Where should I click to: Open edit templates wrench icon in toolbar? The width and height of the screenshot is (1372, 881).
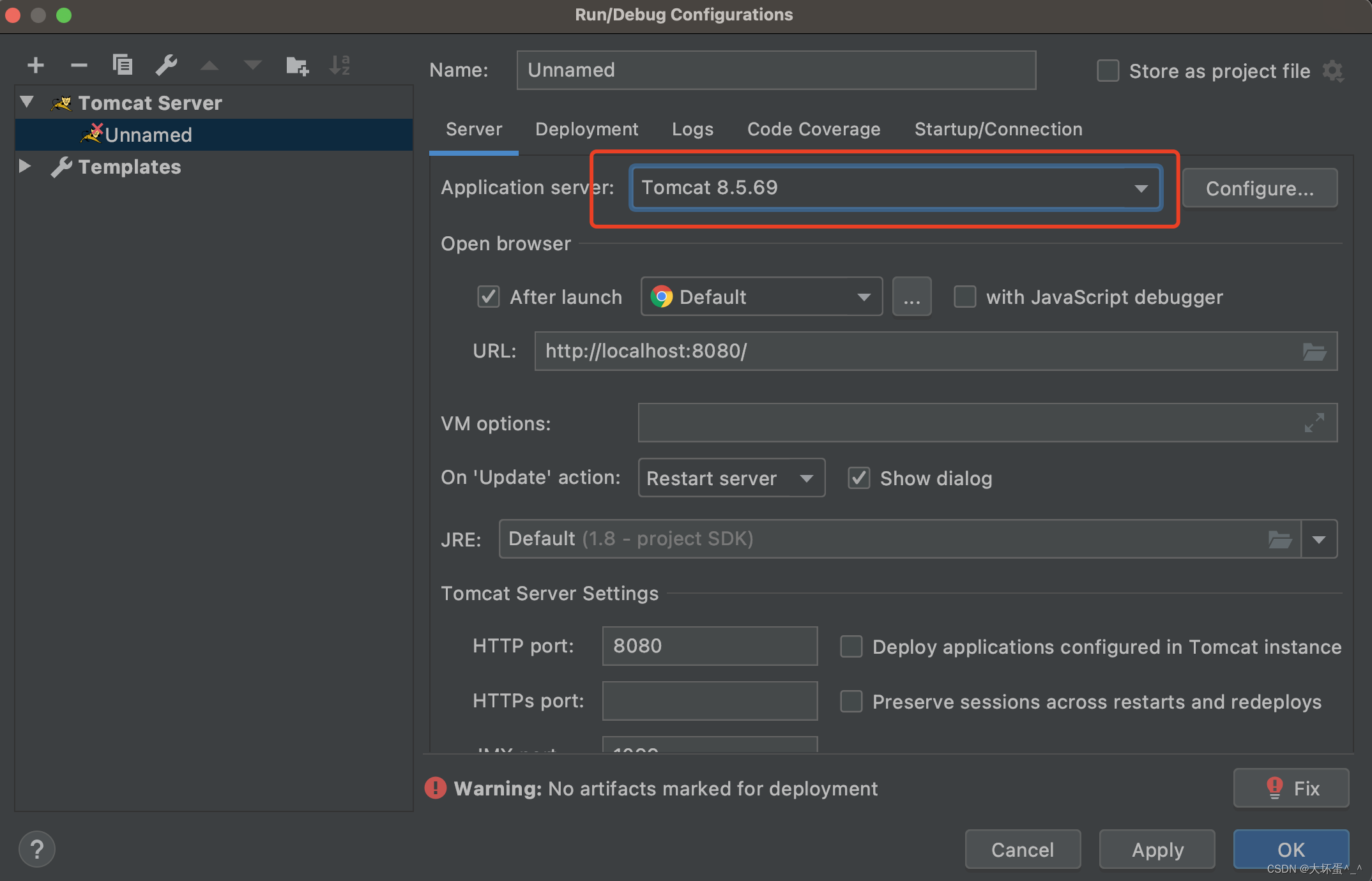click(166, 65)
